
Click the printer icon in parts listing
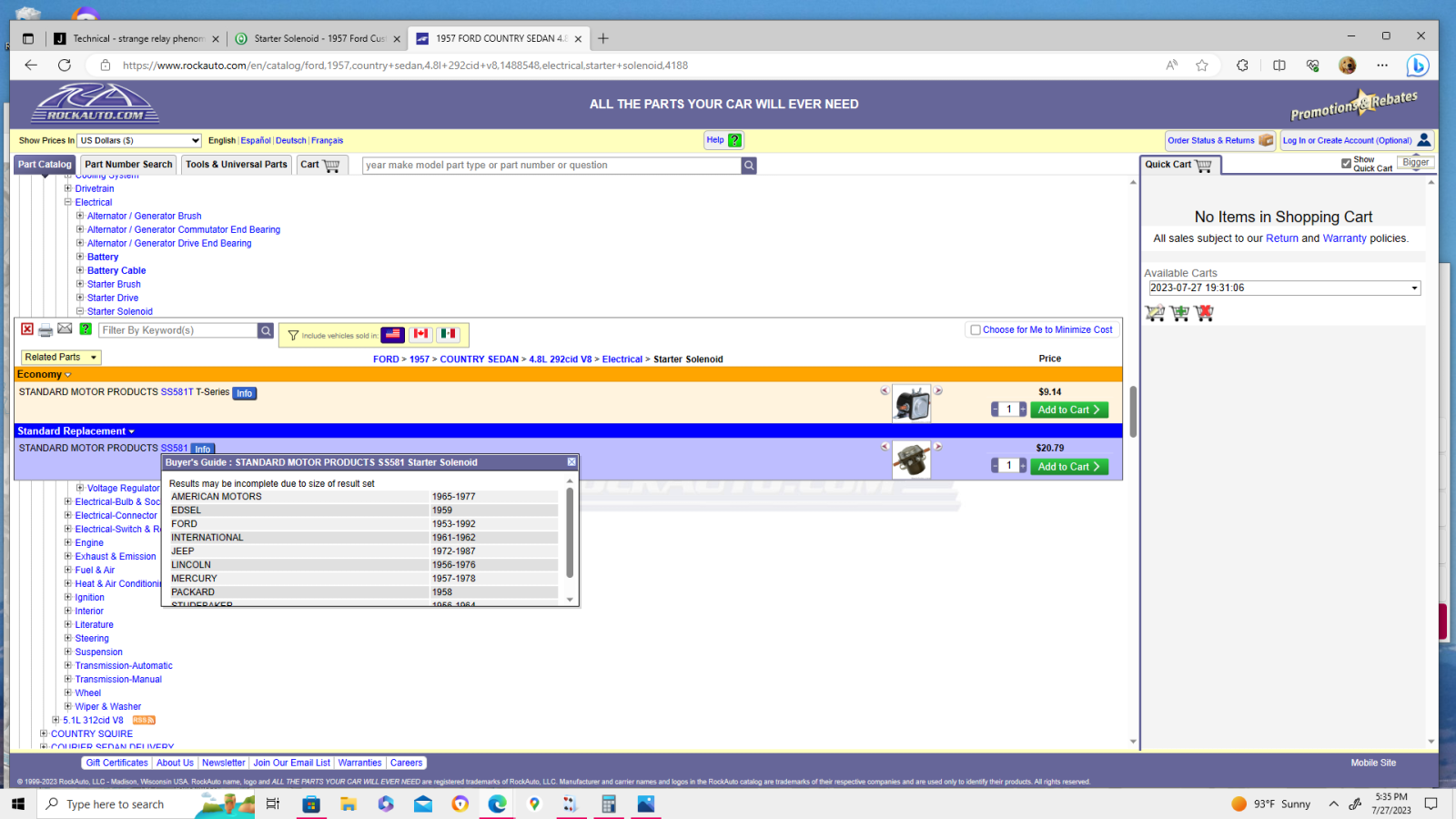[45, 329]
